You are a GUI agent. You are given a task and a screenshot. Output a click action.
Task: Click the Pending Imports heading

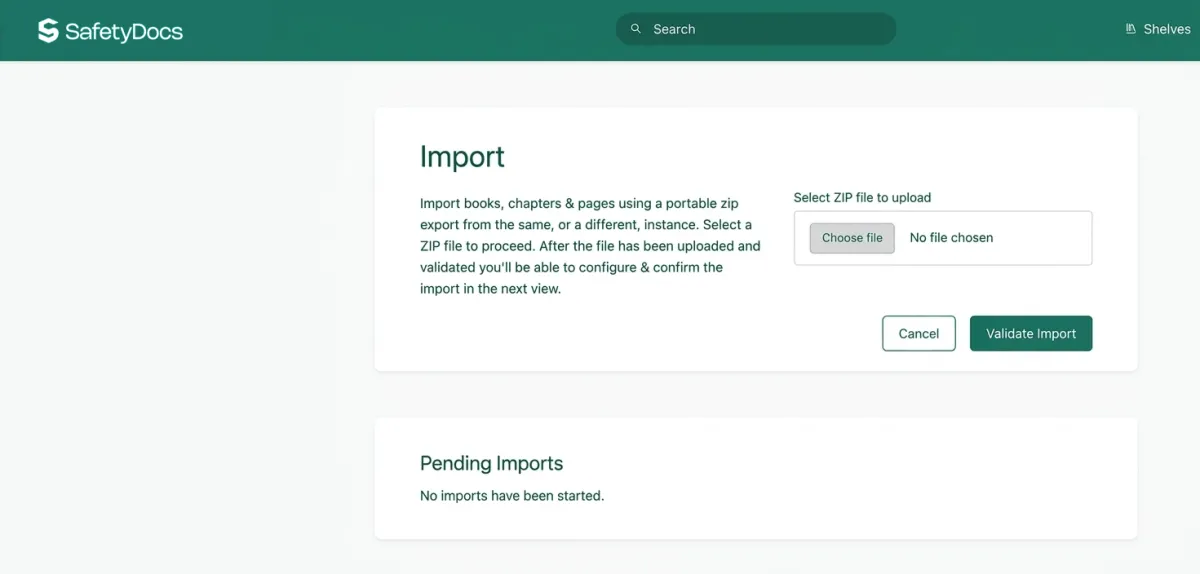click(491, 463)
